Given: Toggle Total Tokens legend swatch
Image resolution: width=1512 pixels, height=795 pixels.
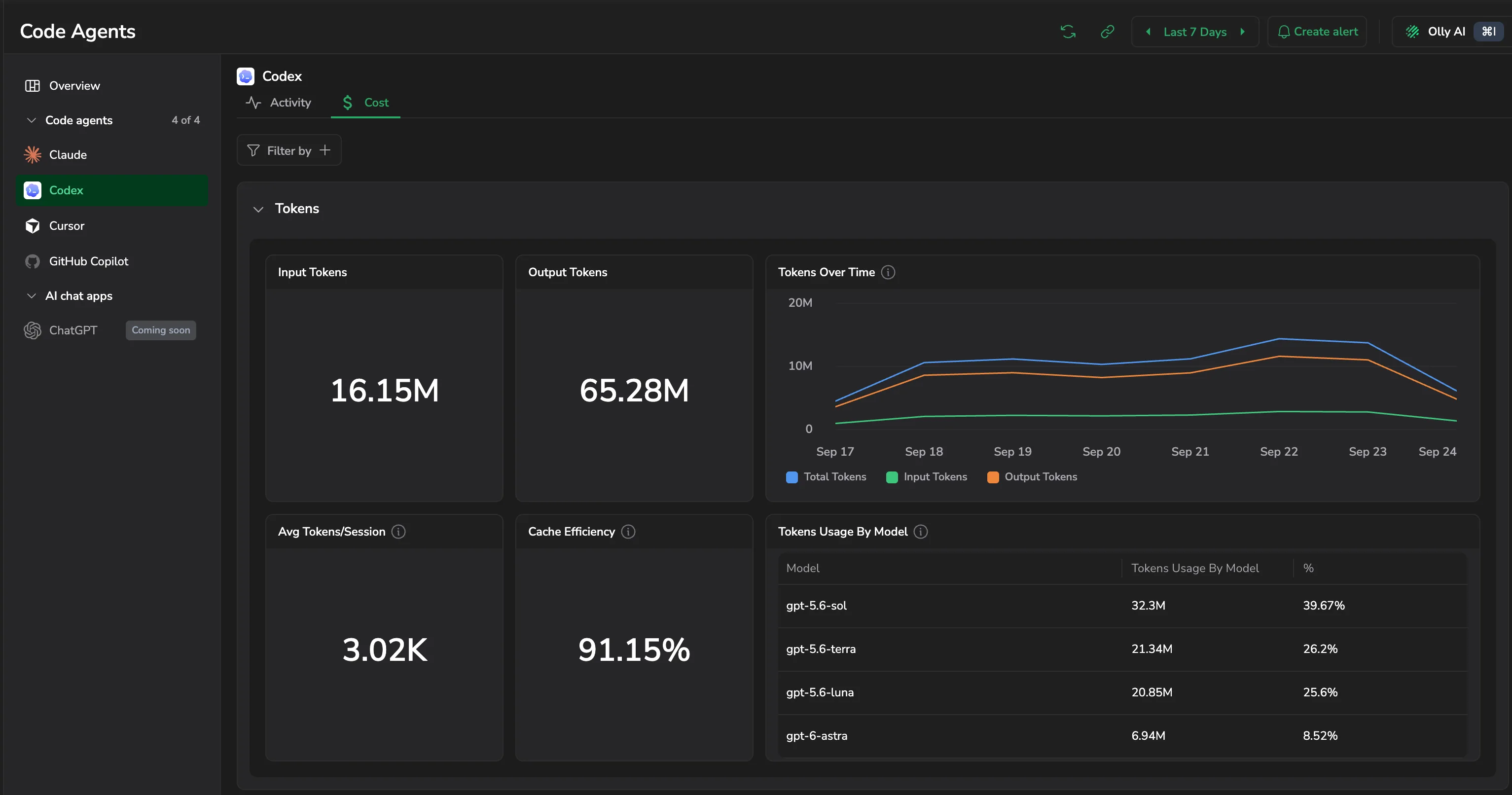Looking at the screenshot, I should (792, 477).
